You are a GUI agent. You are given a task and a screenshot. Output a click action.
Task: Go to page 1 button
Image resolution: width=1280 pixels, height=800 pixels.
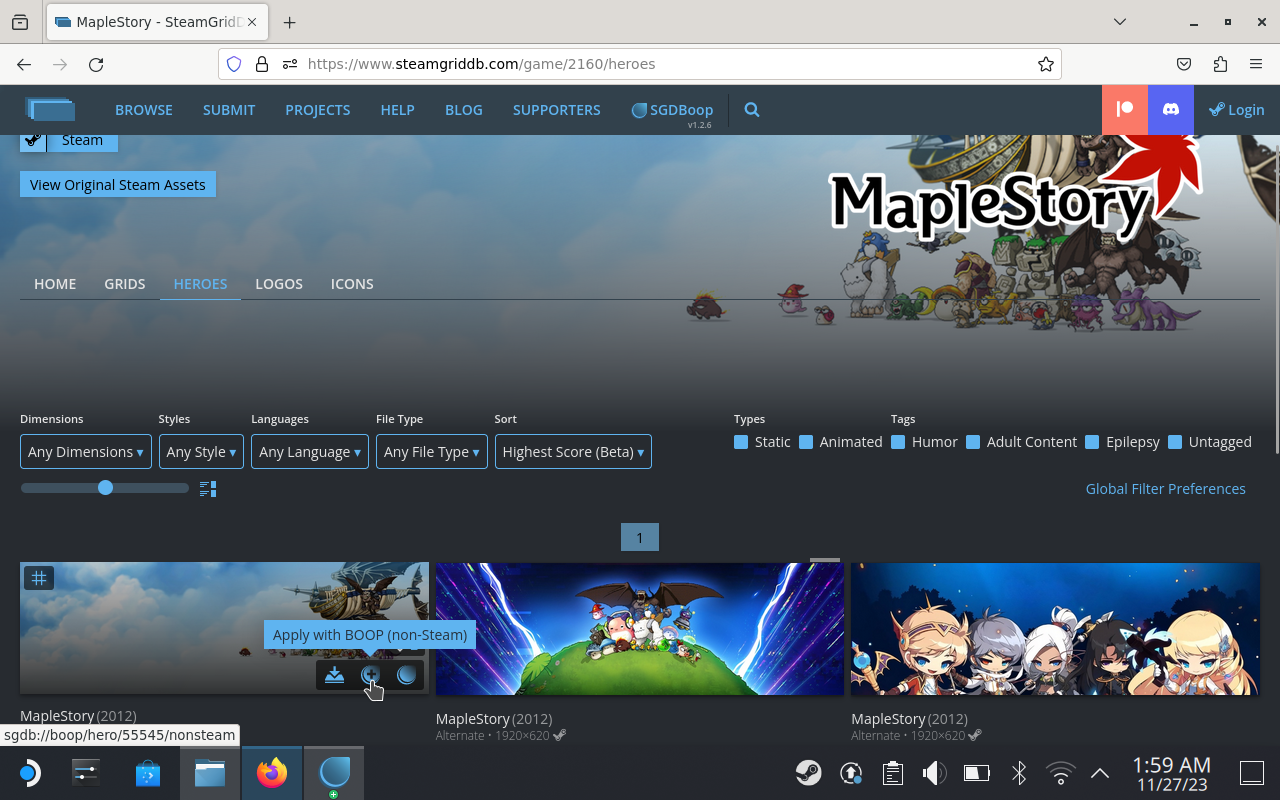click(x=640, y=538)
